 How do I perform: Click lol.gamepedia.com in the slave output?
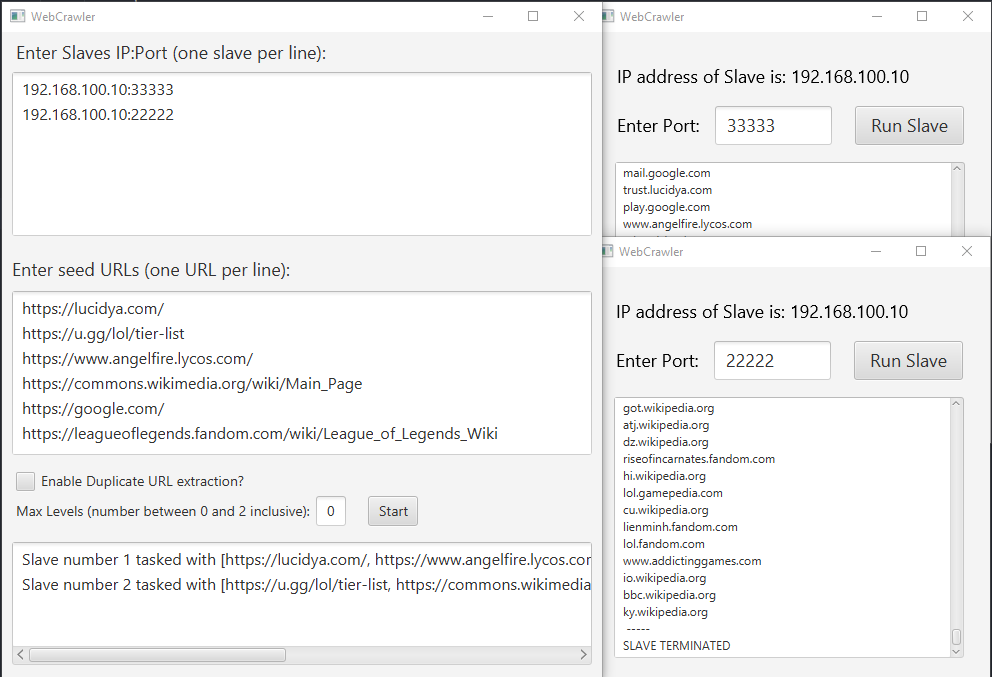click(673, 493)
